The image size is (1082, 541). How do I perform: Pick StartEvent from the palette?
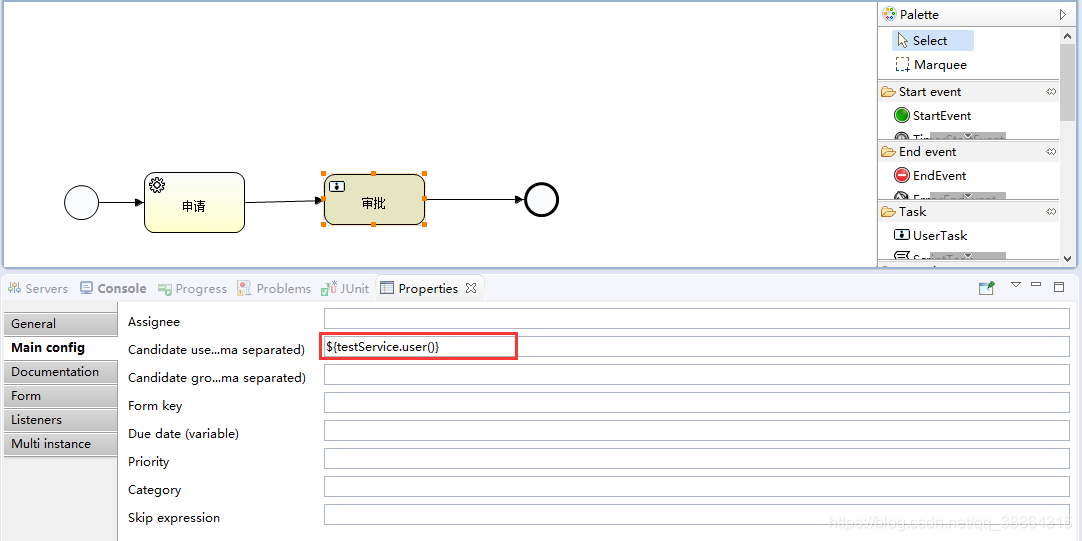pos(932,115)
